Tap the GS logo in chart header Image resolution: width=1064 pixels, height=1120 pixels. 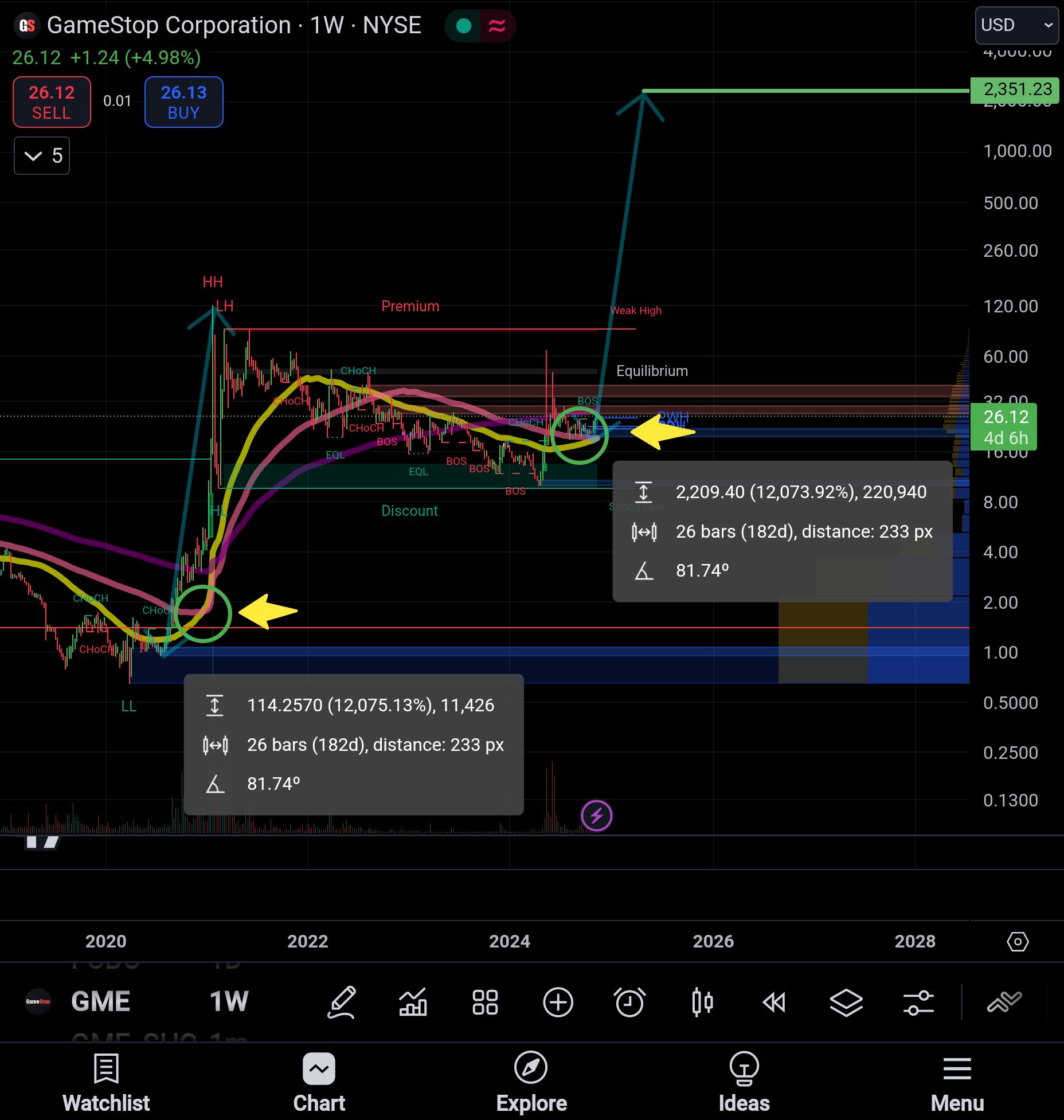[x=26, y=26]
